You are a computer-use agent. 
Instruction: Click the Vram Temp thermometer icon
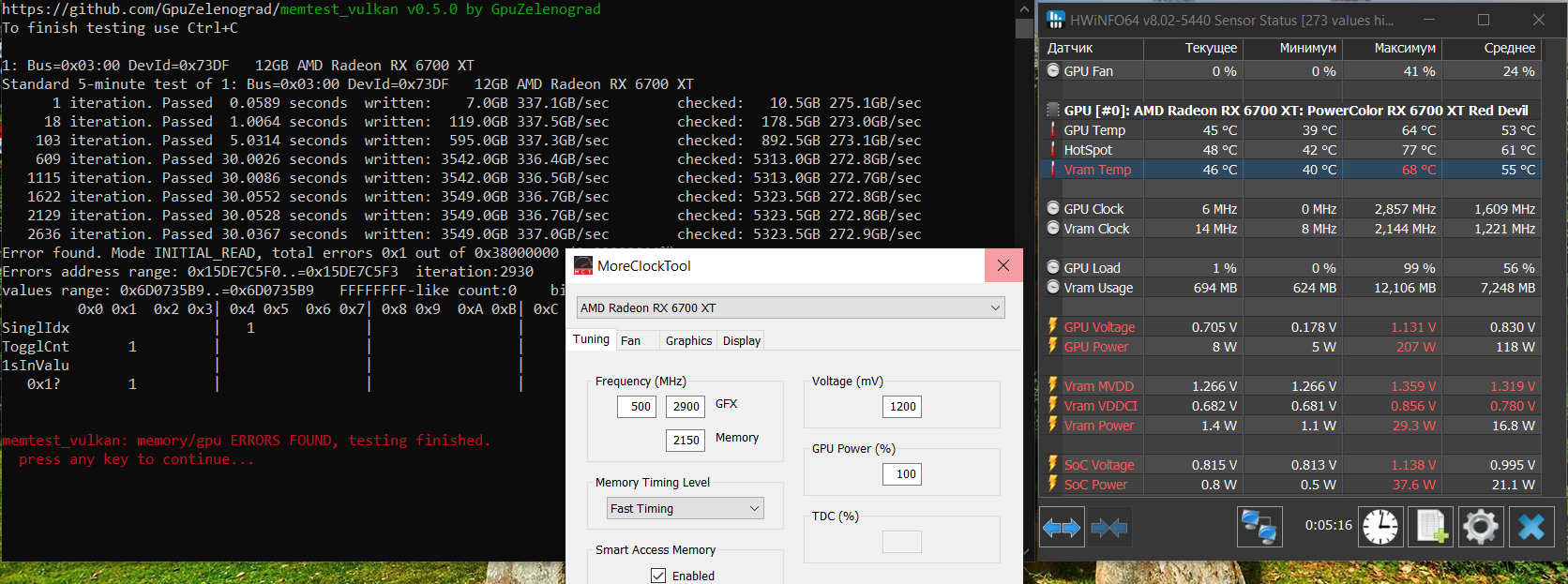(1053, 170)
